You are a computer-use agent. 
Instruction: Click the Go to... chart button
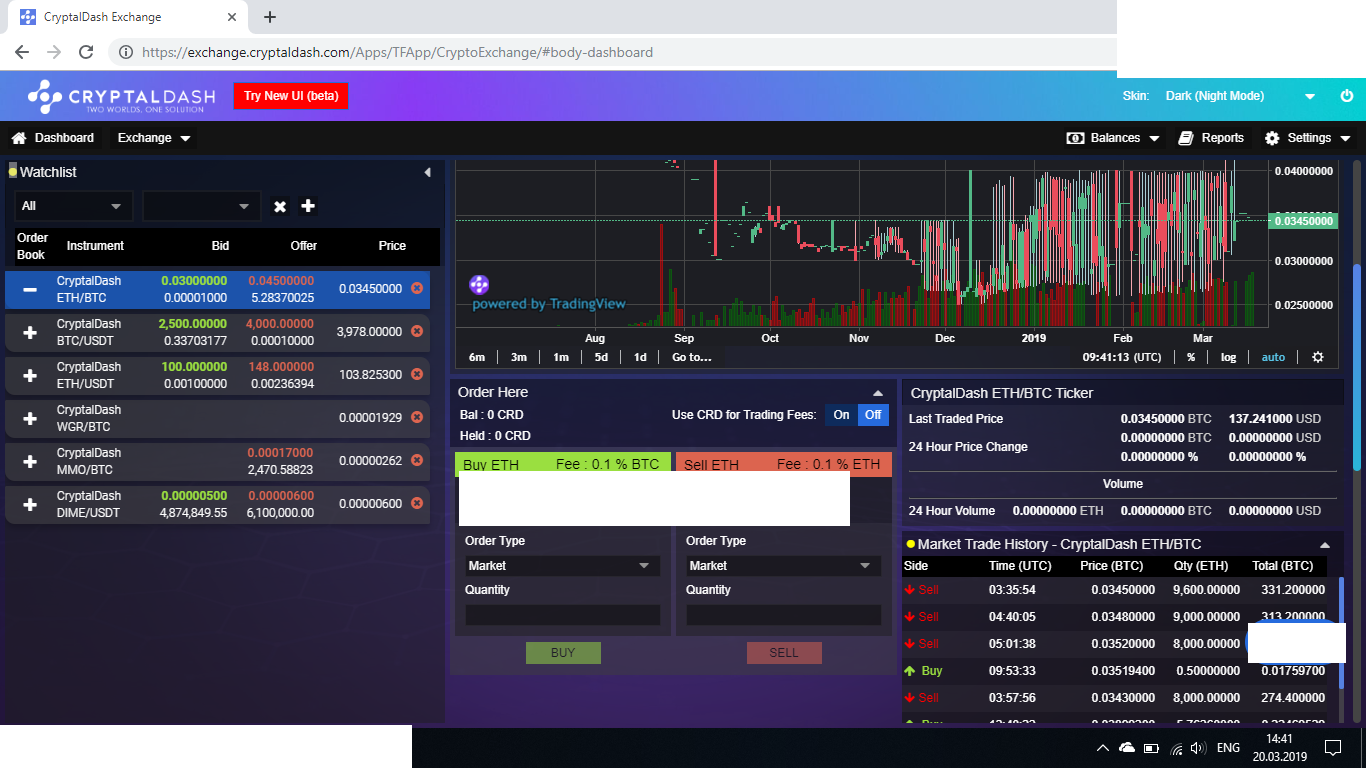[692, 357]
